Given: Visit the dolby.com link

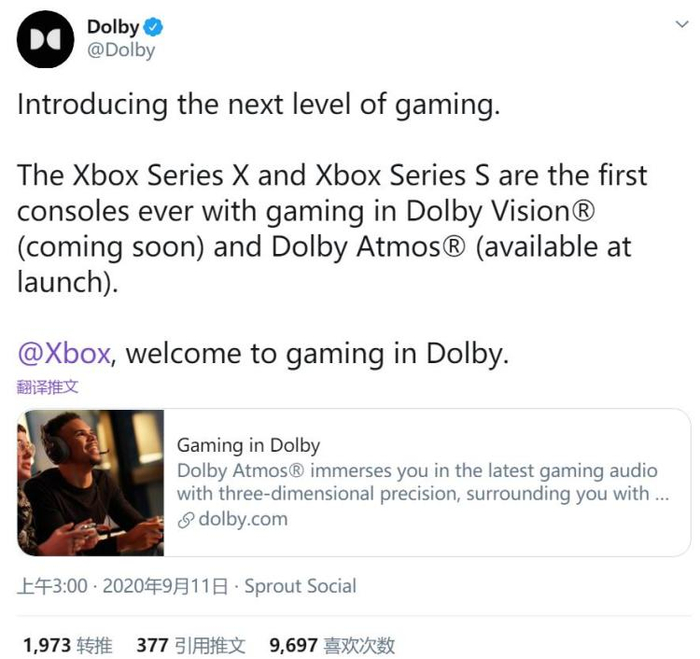Looking at the screenshot, I should click(241, 519).
